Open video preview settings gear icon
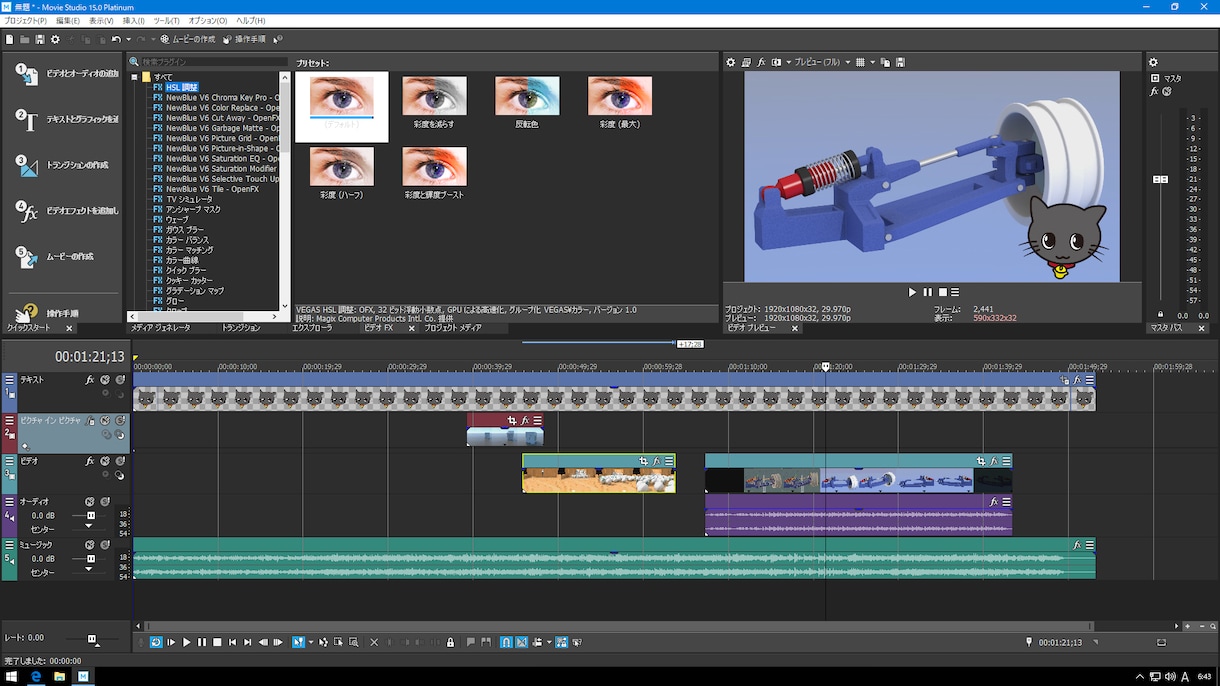The image size is (1220, 686). [731, 62]
